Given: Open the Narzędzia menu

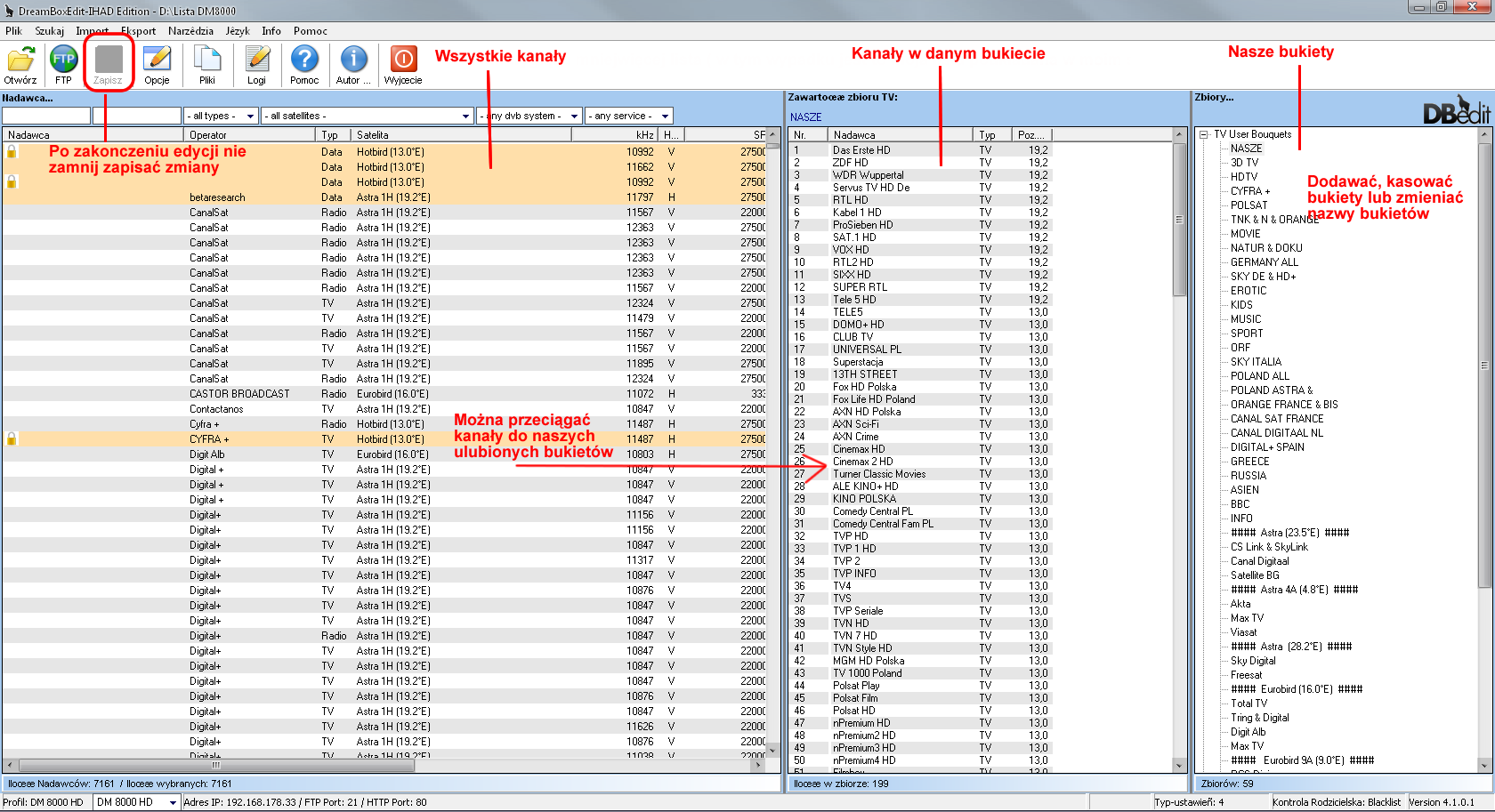Looking at the screenshot, I should pyautogui.click(x=190, y=31).
